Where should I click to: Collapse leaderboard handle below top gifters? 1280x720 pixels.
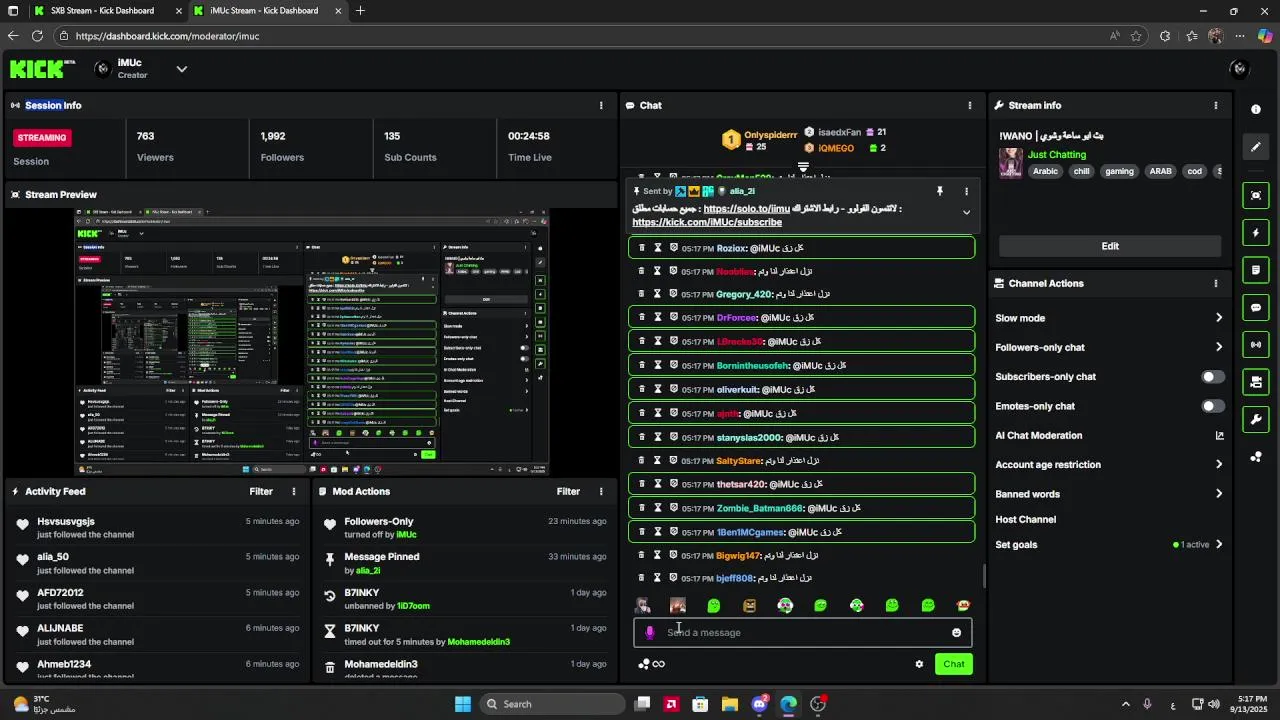click(x=803, y=167)
